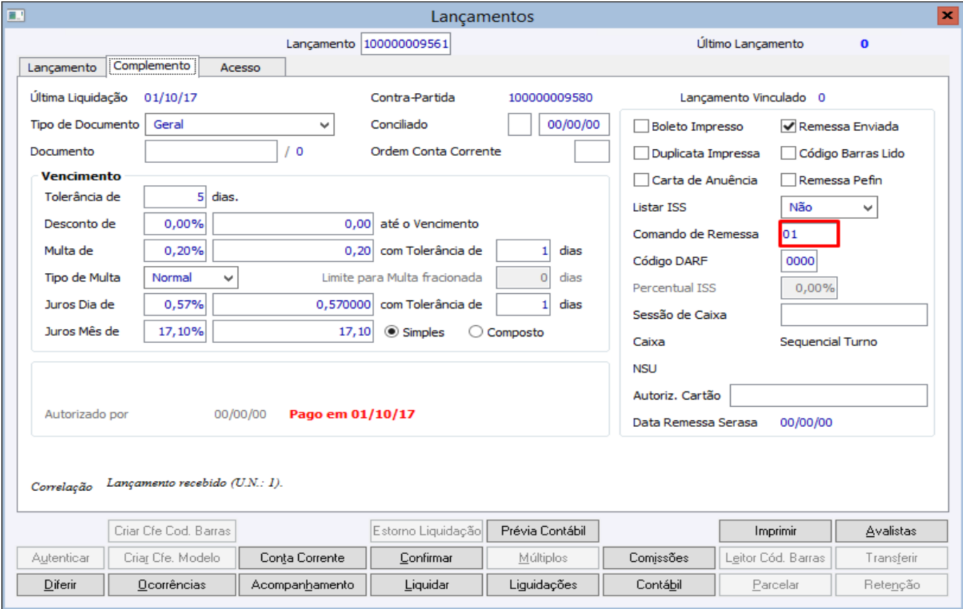This screenshot has width=963, height=609.
Task: Click the Última Liquidação date 01/10/17
Action: (171, 98)
